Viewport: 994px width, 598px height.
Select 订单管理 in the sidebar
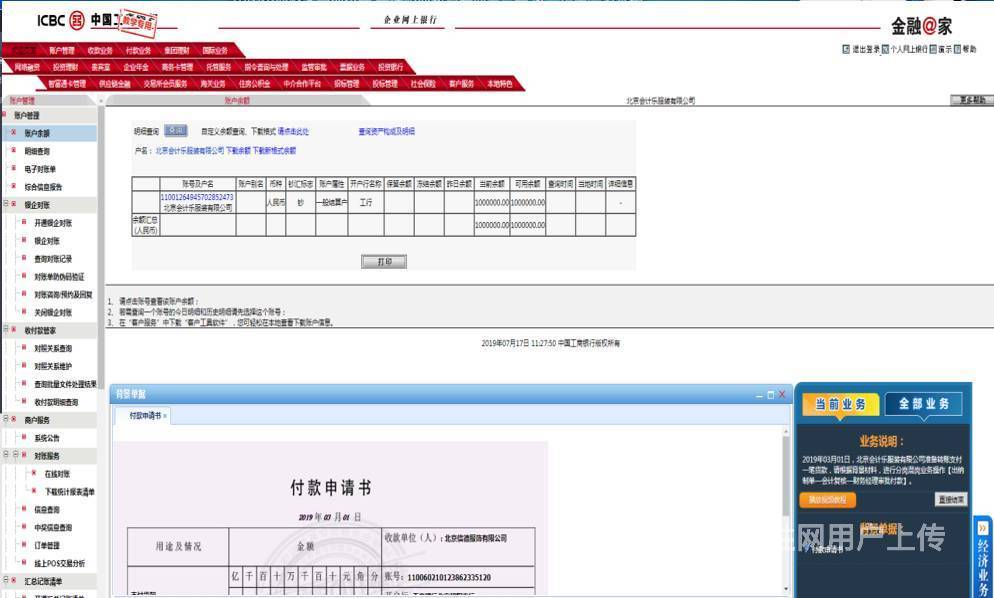click(x=47, y=545)
